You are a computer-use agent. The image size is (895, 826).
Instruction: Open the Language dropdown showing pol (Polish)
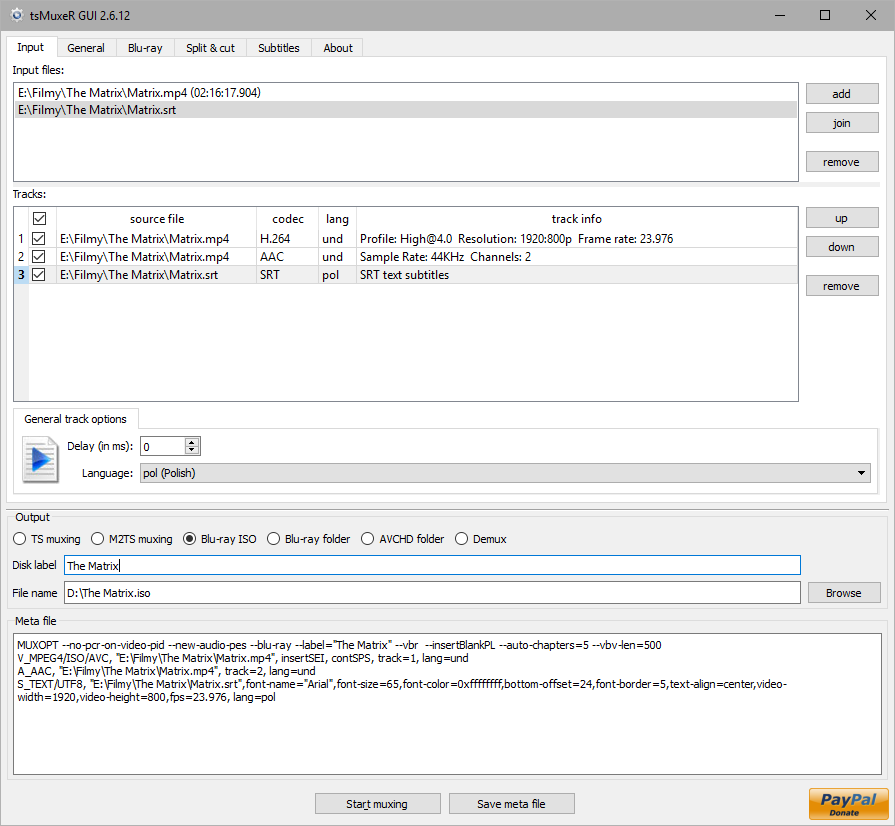[505, 473]
